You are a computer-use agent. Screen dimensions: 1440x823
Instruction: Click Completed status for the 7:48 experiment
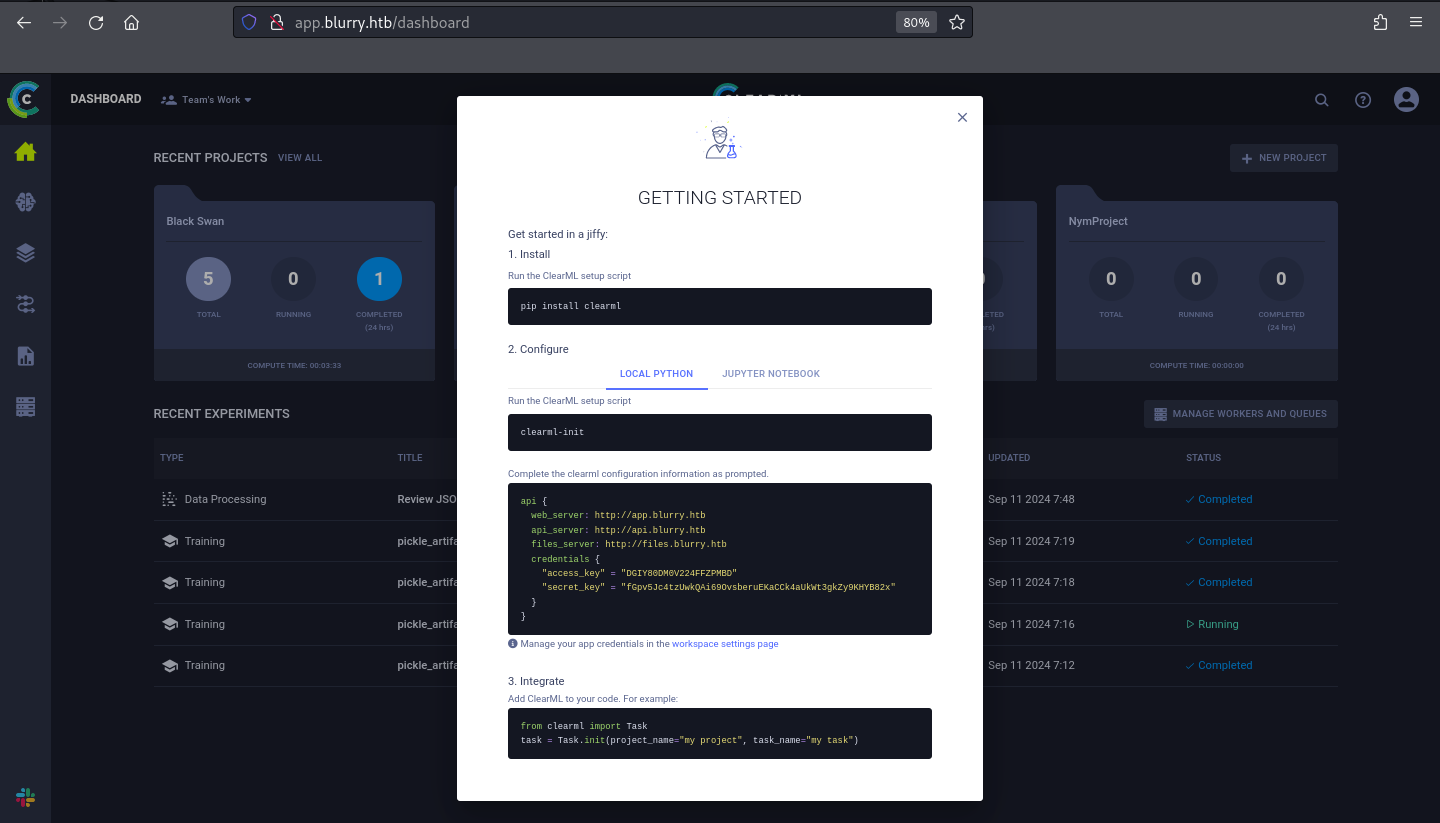click(x=1219, y=499)
